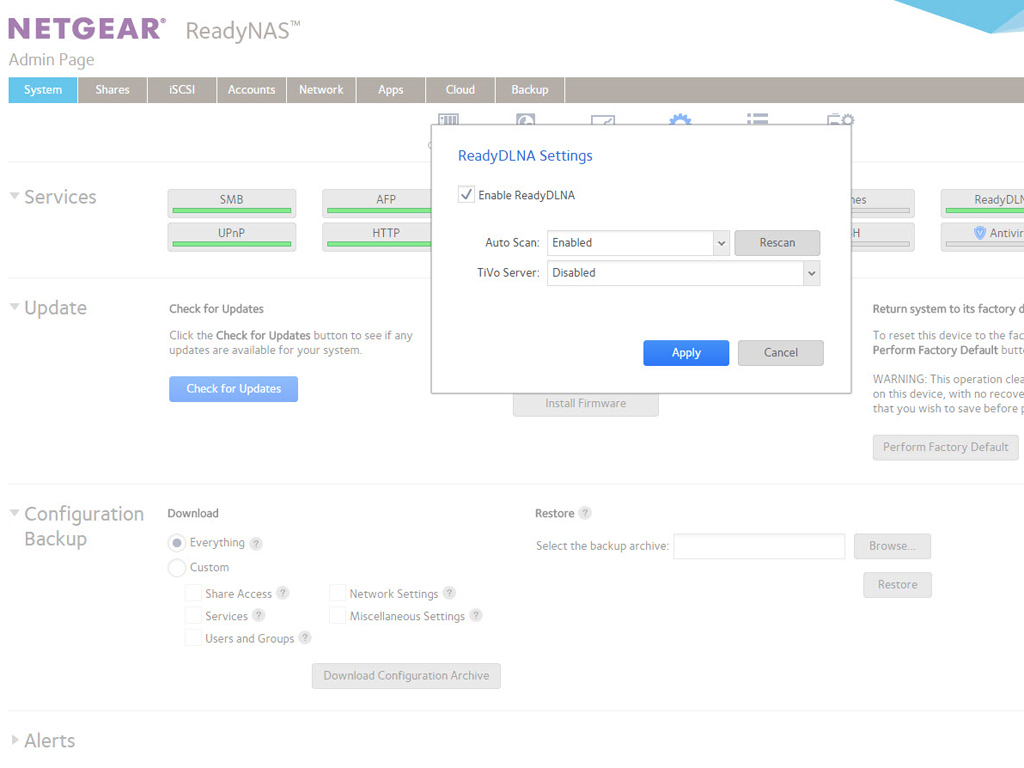Toggle the AFP service
The width and height of the screenshot is (1024, 768).
click(377, 203)
